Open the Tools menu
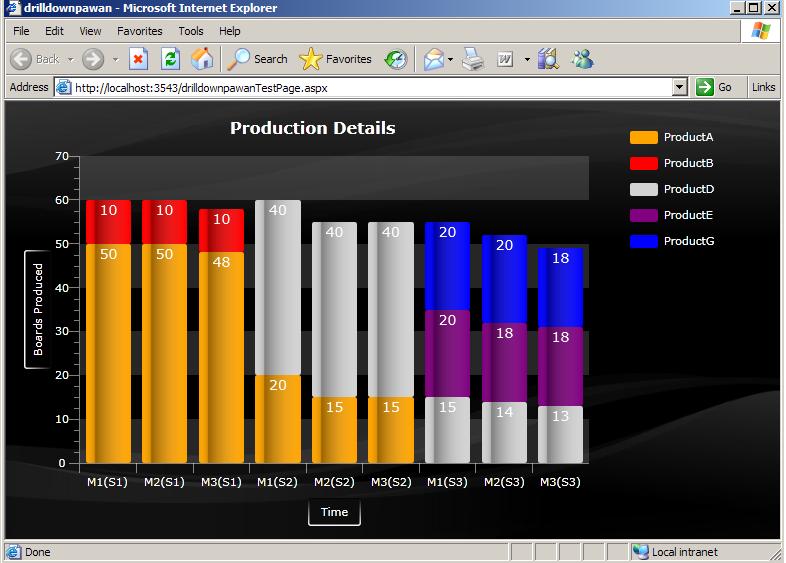This screenshot has height=563, width=786. coord(191,31)
